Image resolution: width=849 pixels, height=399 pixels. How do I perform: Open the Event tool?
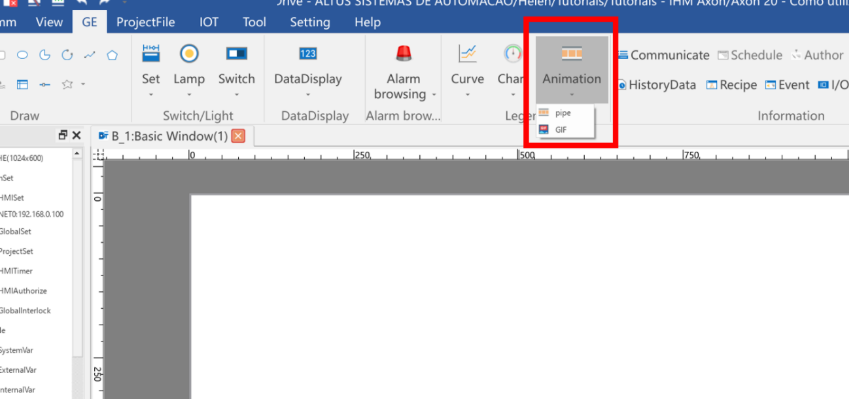(x=787, y=85)
